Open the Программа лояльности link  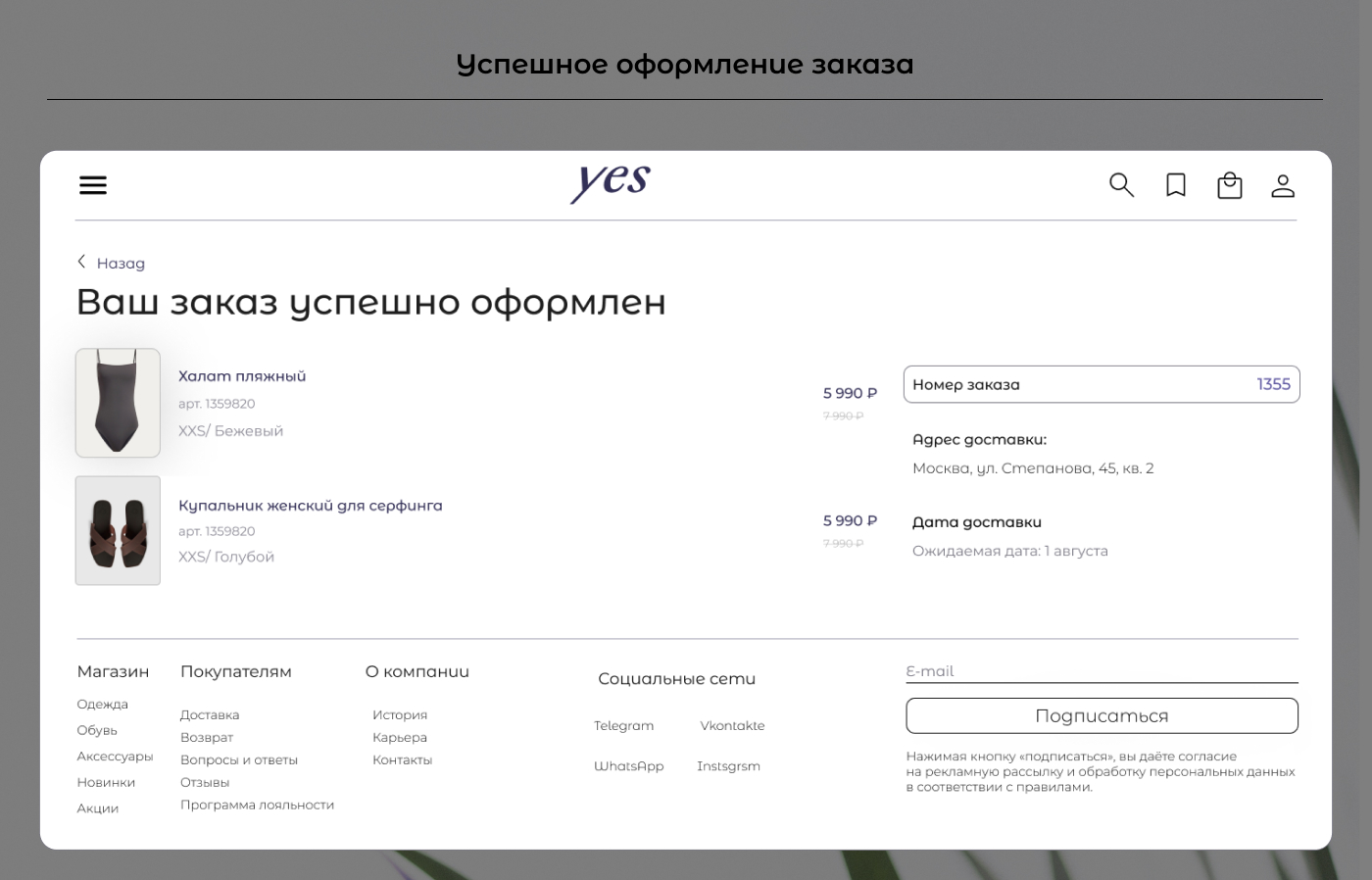[257, 805]
